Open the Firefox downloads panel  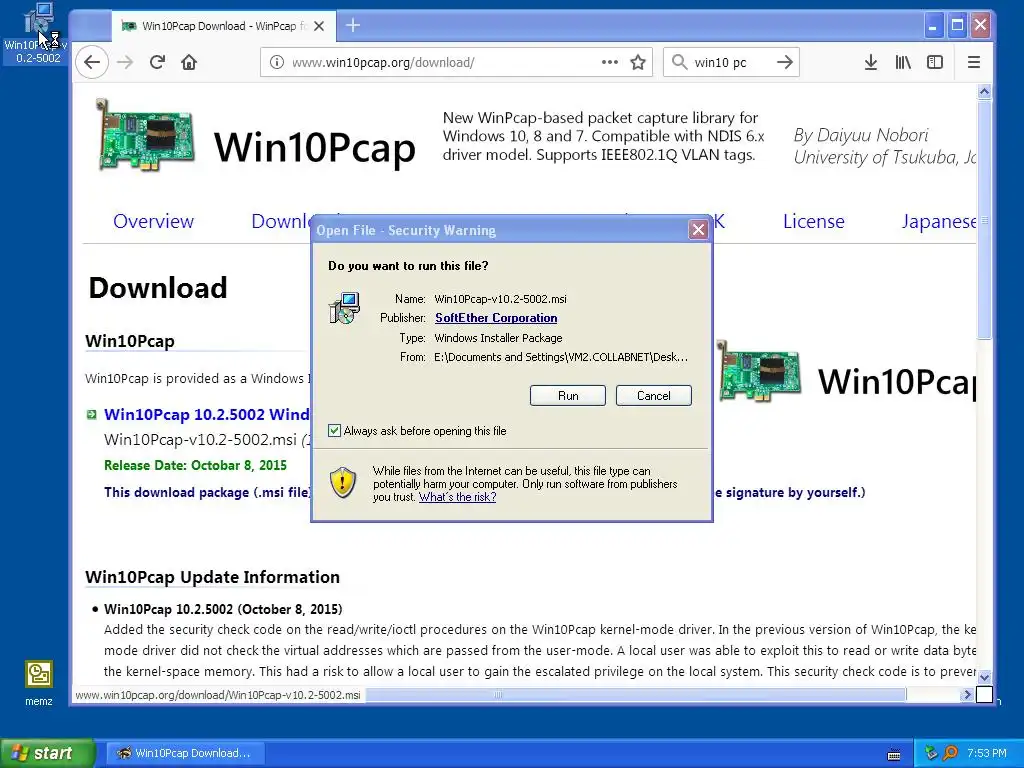pos(871,63)
